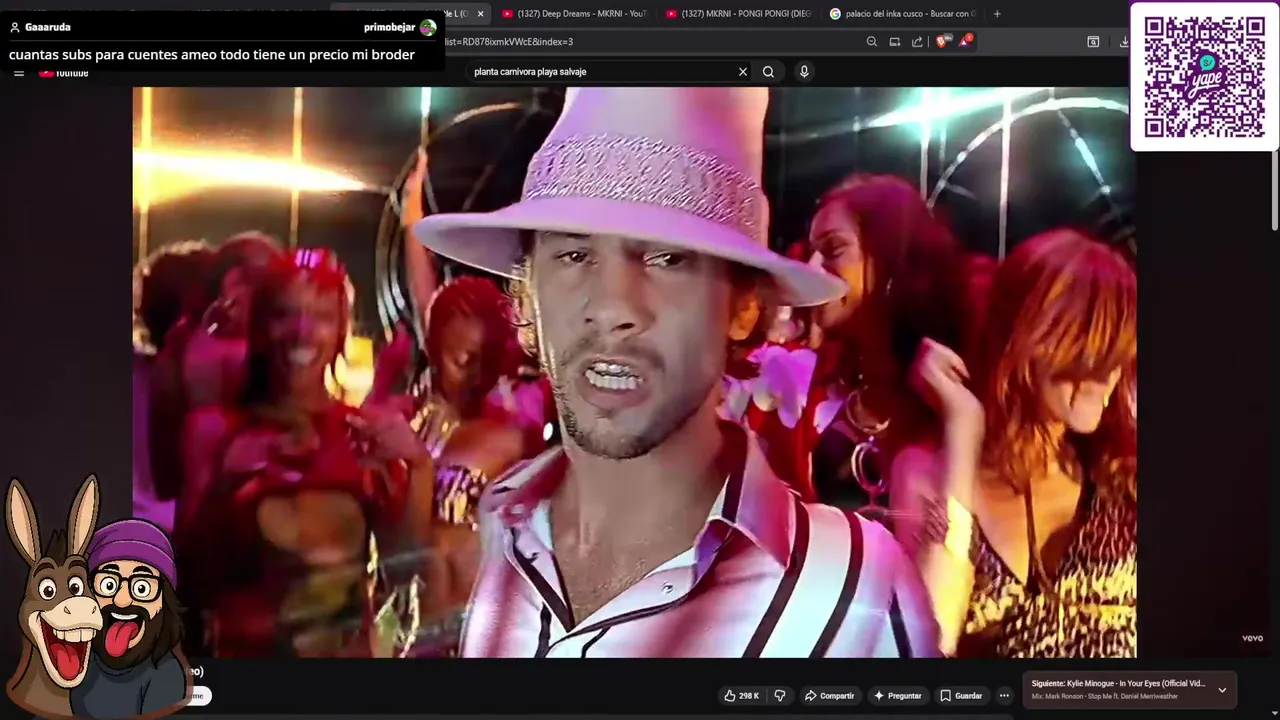Expand the Siguiente playlist panel chevron

pyautogui.click(x=1222, y=690)
